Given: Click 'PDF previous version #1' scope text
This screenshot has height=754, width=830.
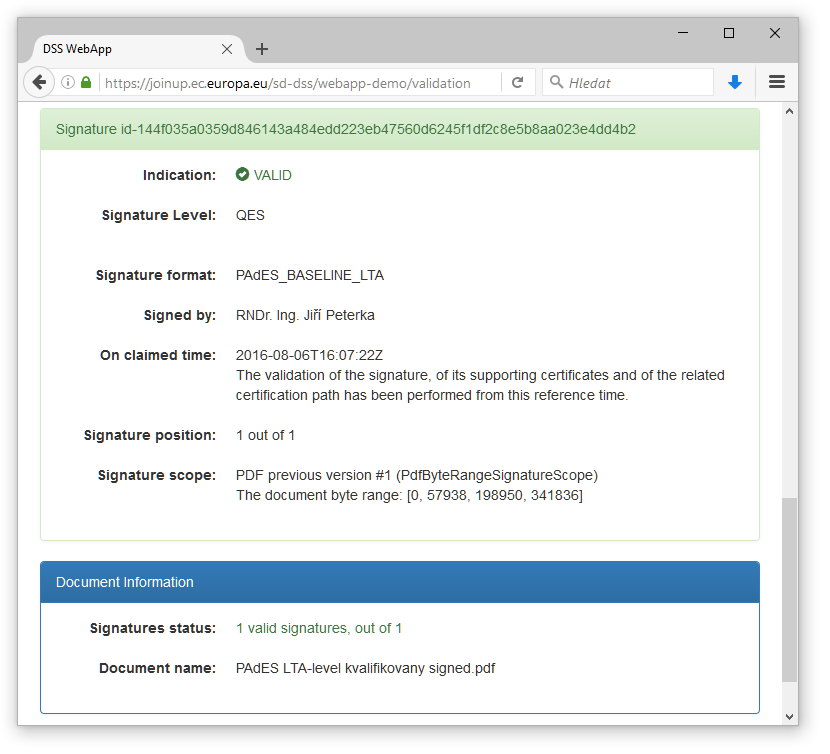Looking at the screenshot, I should (313, 475).
